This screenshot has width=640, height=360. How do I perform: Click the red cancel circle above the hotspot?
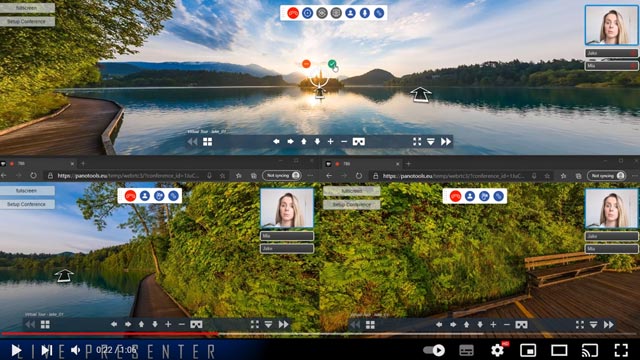click(306, 64)
